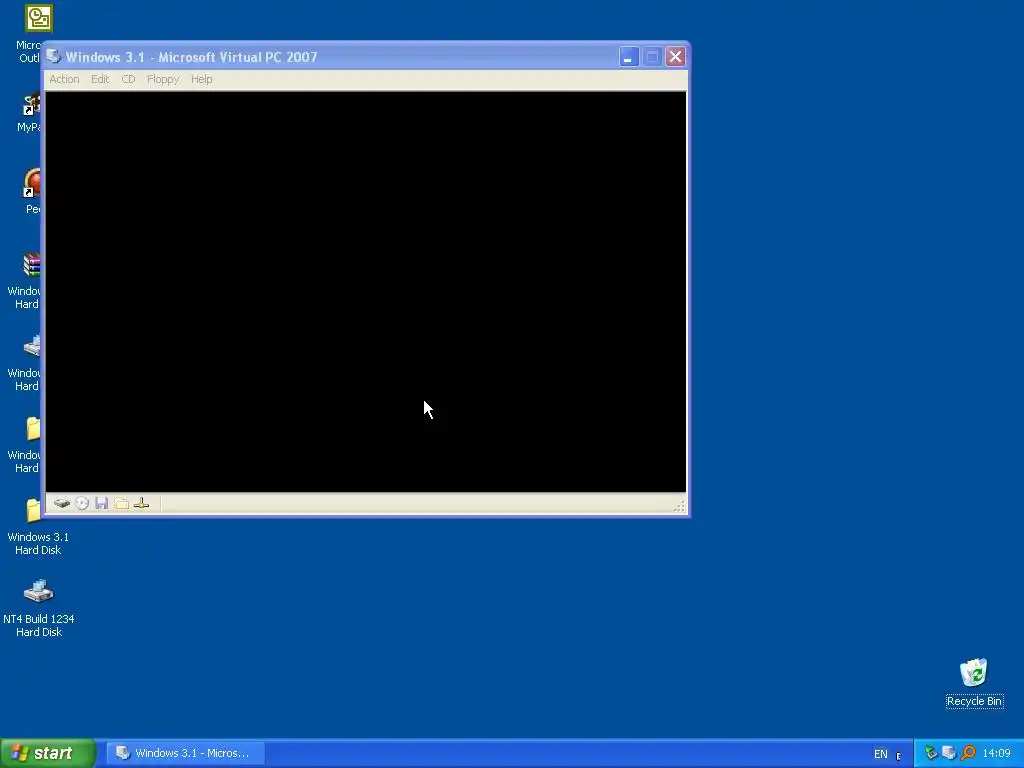Click the Start button
Screen dimensions: 1024x768
48,753
